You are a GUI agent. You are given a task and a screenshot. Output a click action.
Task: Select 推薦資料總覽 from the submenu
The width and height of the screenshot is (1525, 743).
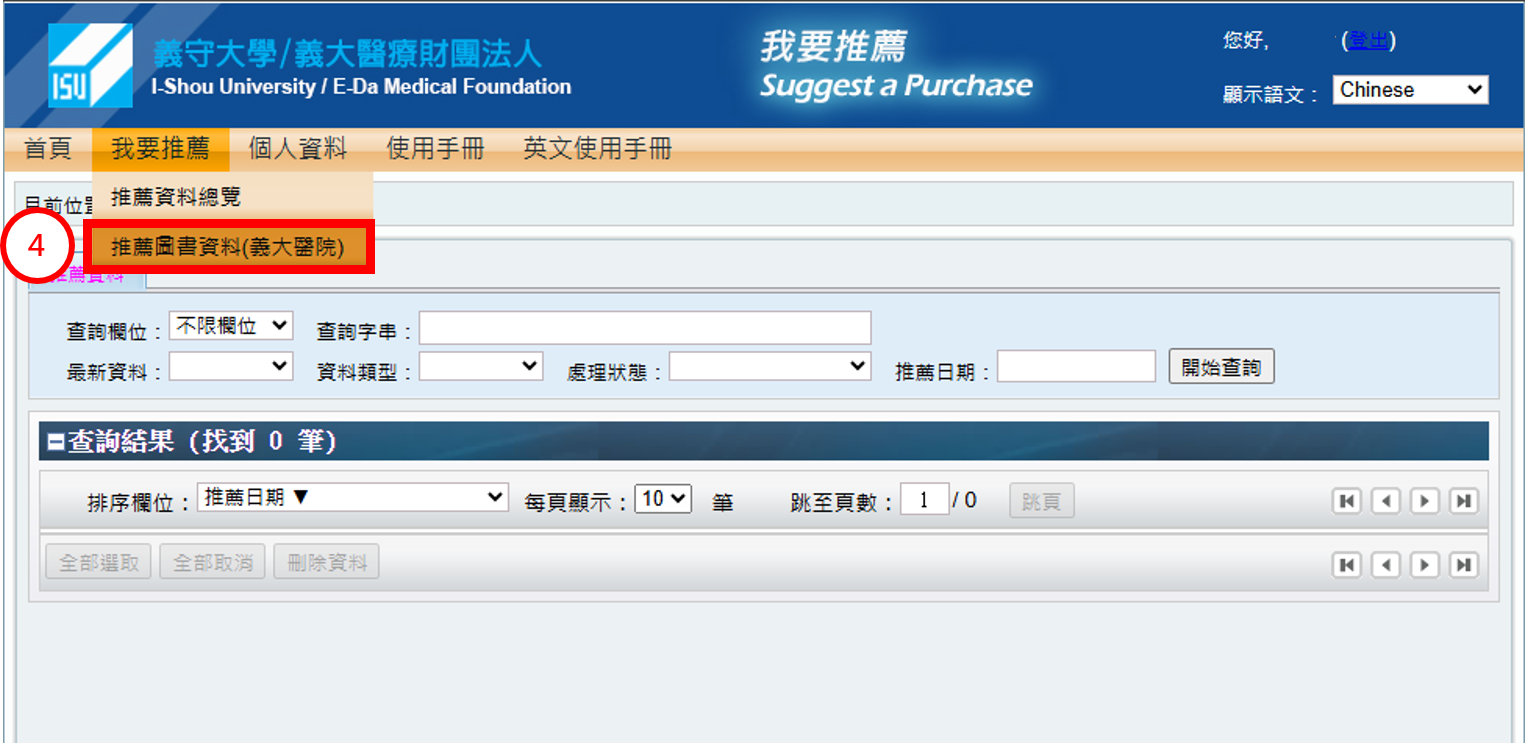(232, 197)
